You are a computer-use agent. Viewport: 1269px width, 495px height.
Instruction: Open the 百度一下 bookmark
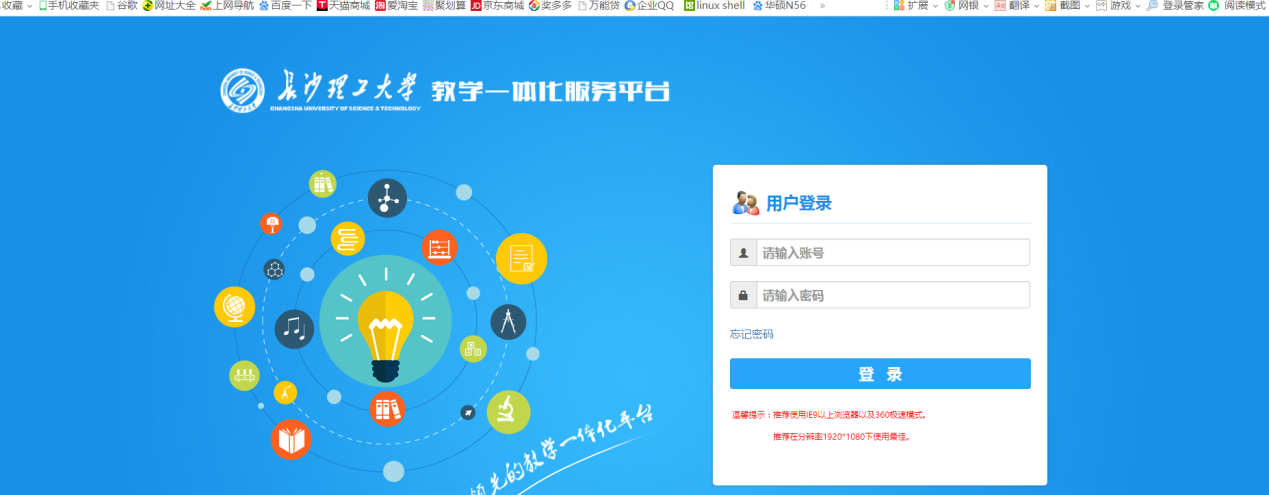tap(285, 6)
